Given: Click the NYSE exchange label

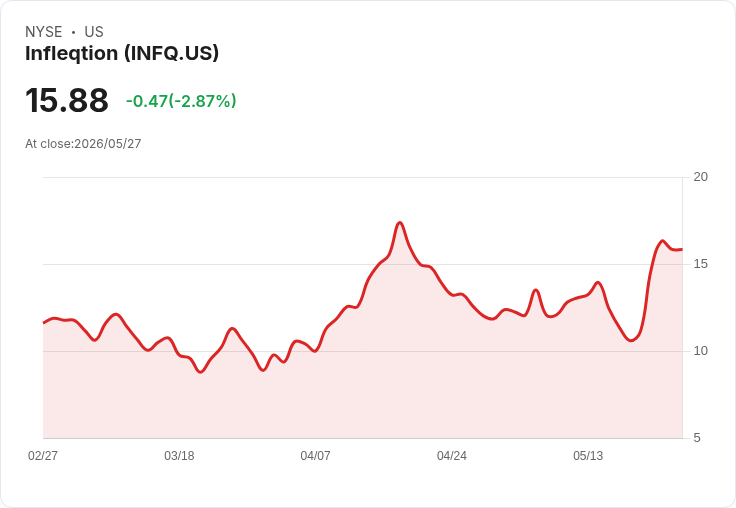Looking at the screenshot, I should (44, 32).
